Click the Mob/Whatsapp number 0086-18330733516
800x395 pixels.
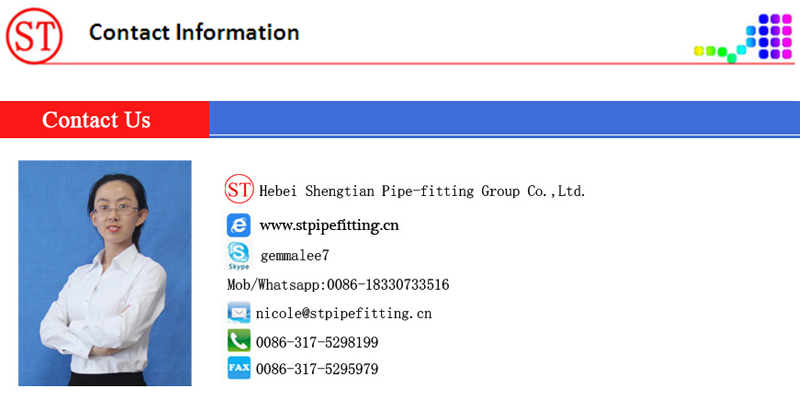(x=338, y=284)
